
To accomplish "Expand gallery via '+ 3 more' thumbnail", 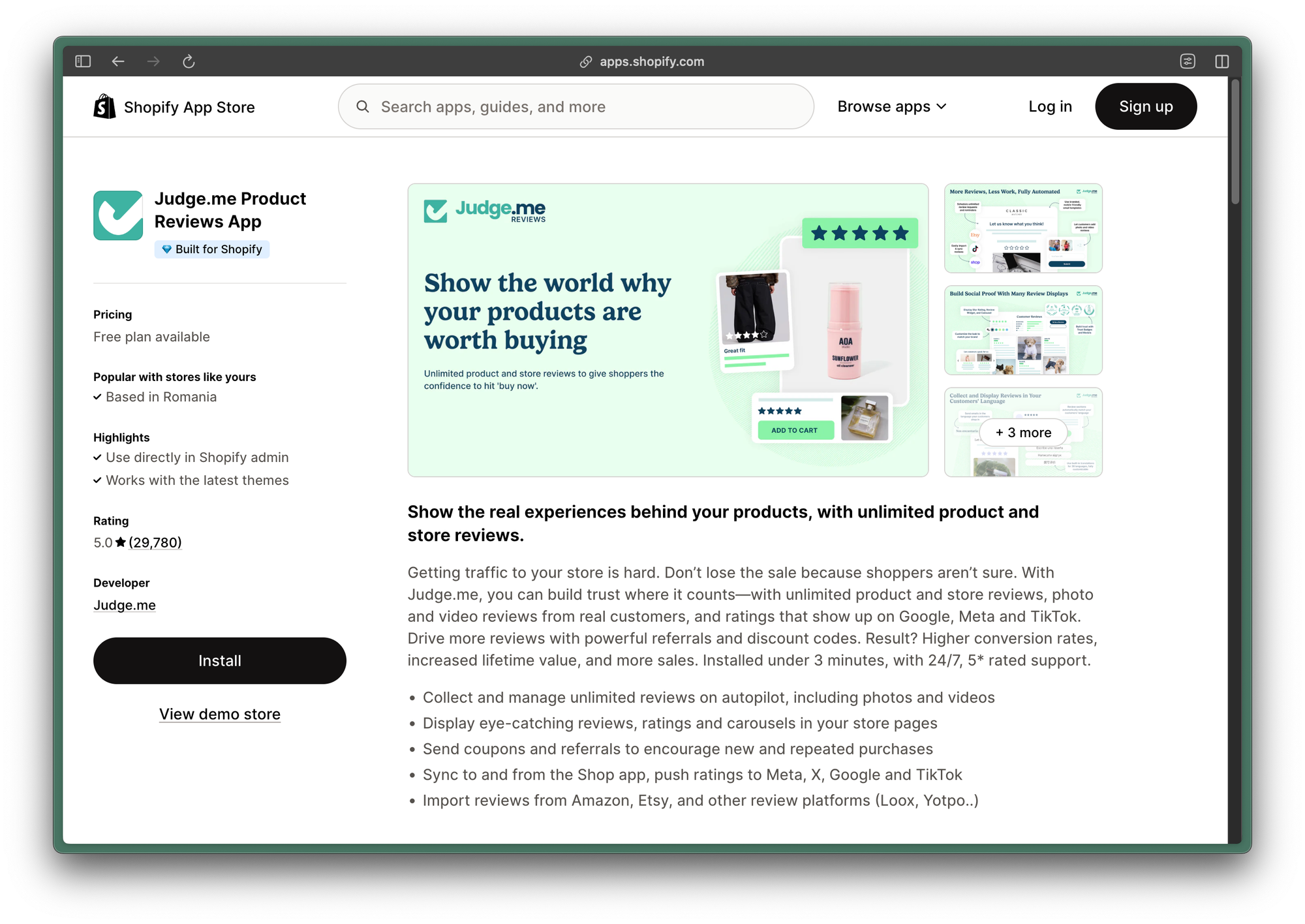I will (x=1023, y=432).
